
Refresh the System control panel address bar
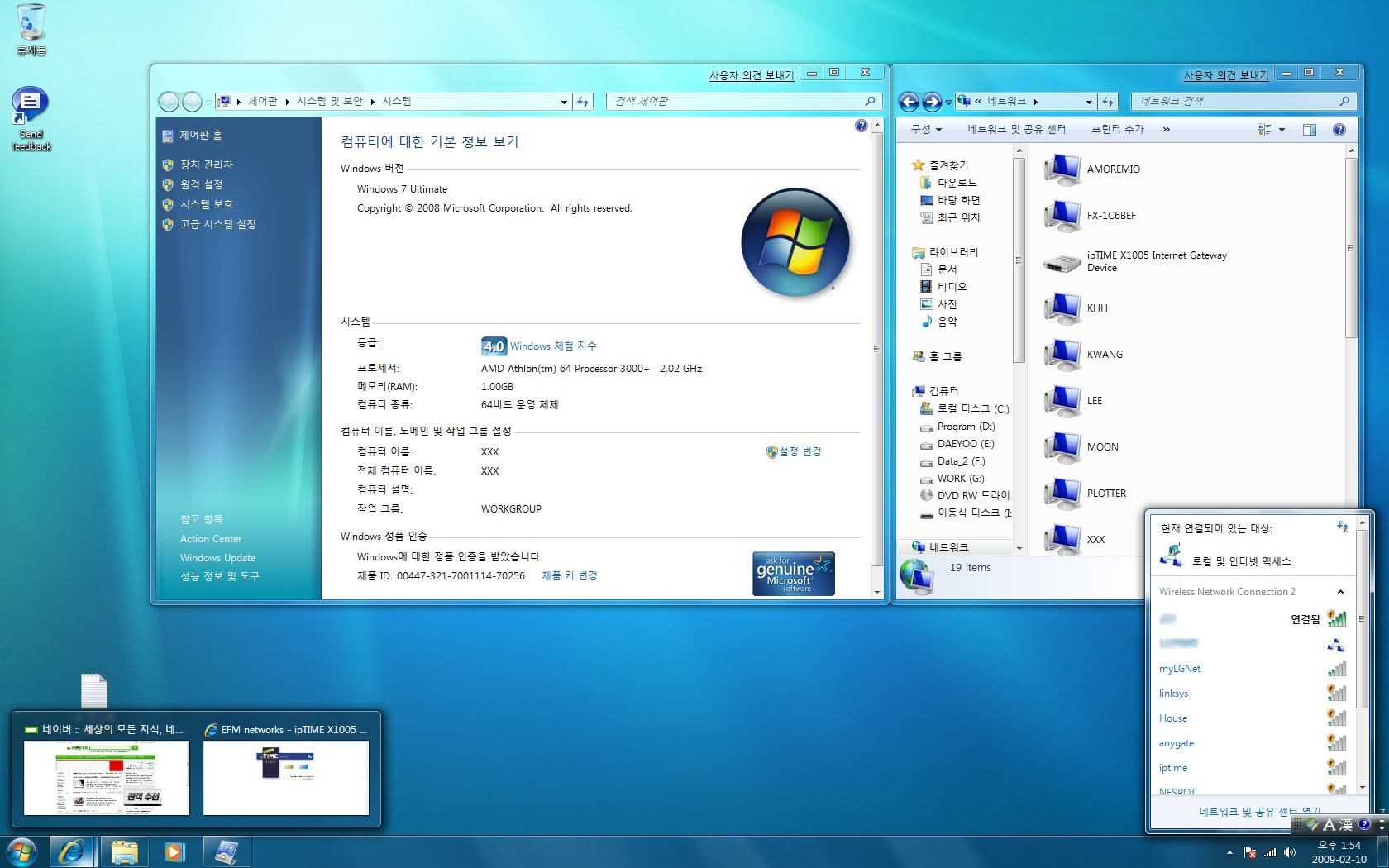583,102
